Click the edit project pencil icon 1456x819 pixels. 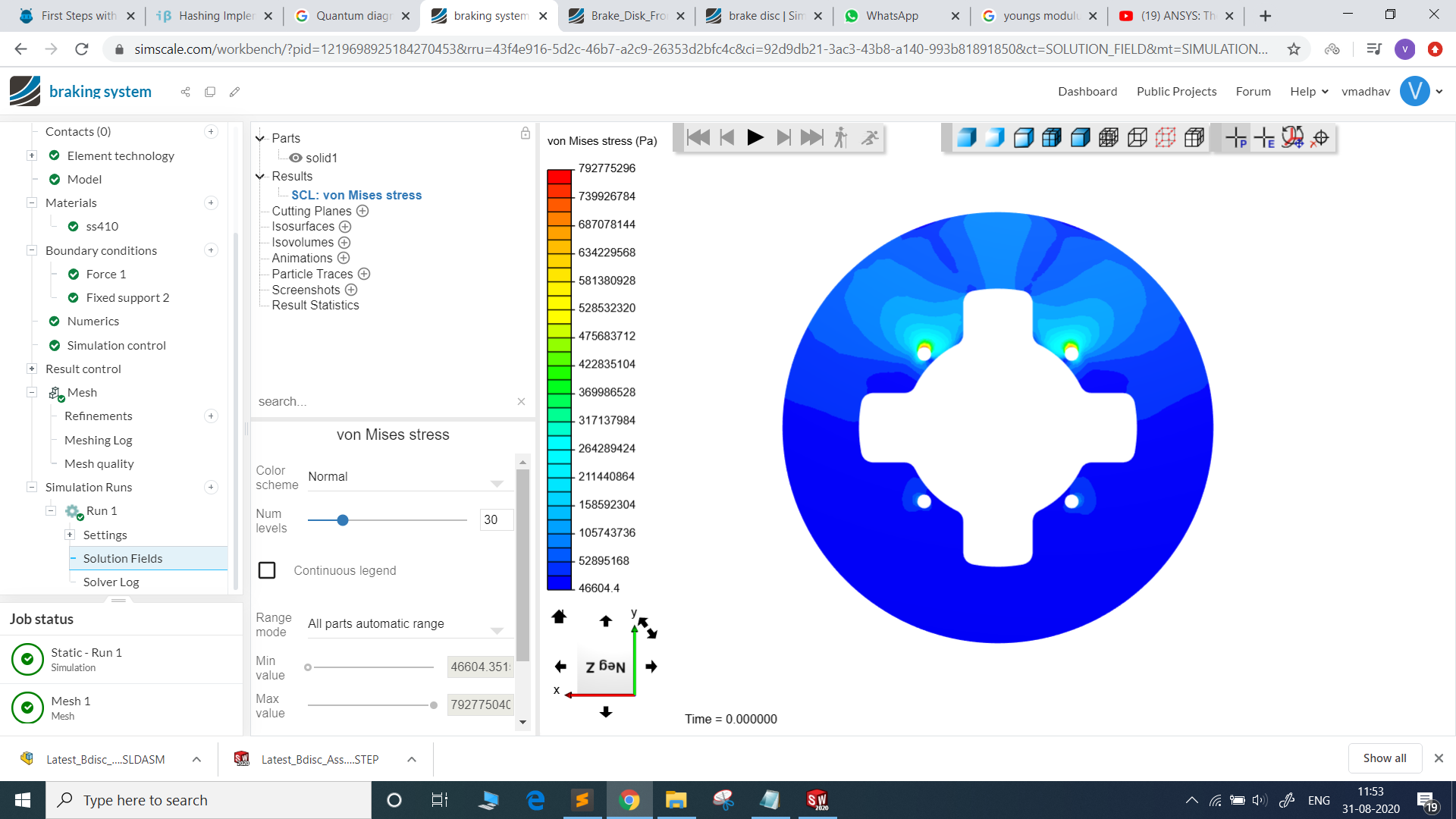[x=234, y=92]
